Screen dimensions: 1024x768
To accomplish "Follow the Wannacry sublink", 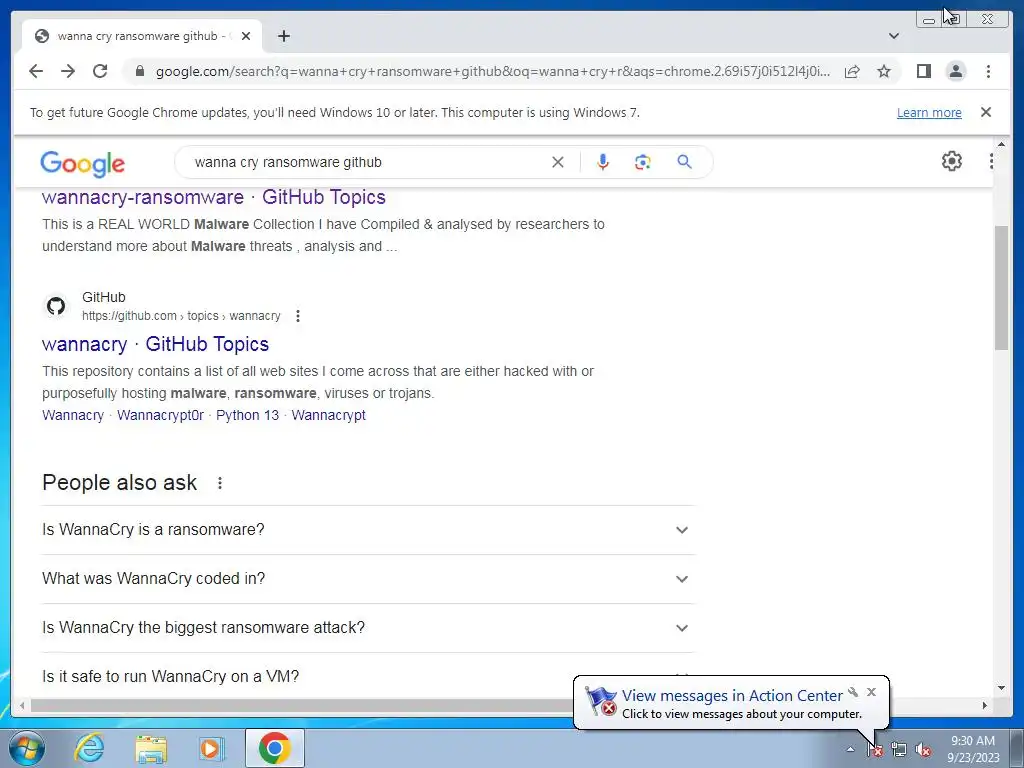I will (x=73, y=415).
